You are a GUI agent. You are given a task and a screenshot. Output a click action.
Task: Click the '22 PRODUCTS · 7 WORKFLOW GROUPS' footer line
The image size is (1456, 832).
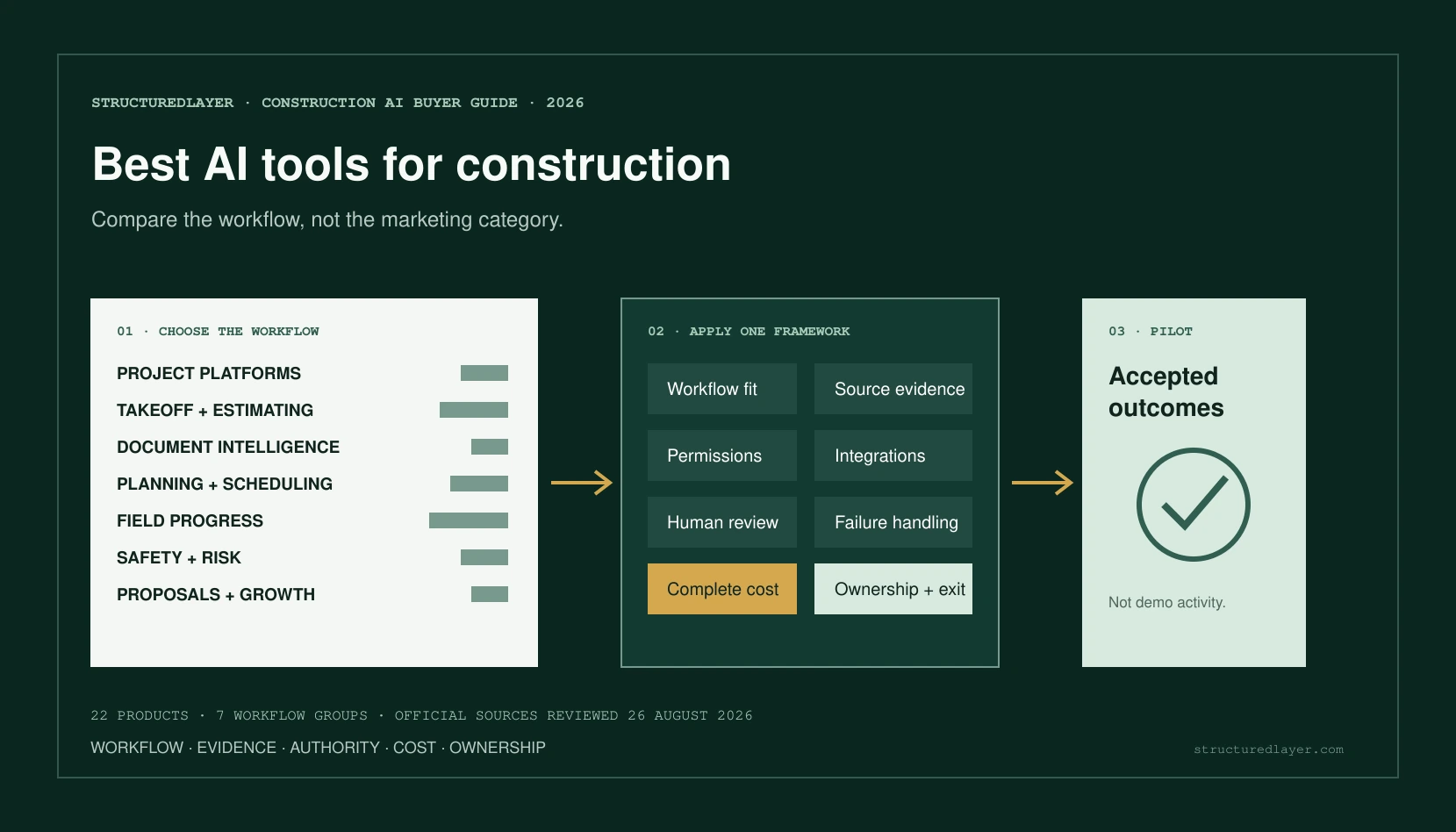[x=421, y=715]
